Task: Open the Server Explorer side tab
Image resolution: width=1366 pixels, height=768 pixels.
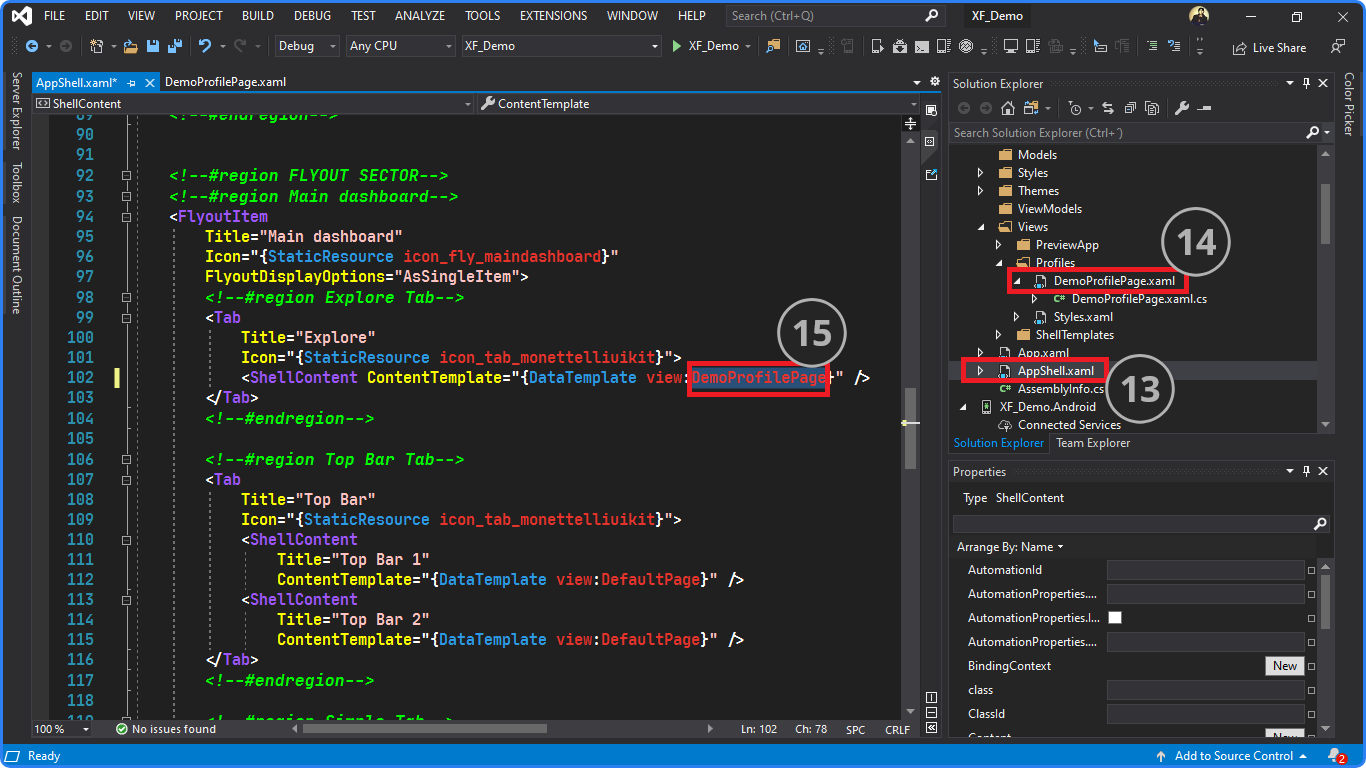Action: point(16,111)
